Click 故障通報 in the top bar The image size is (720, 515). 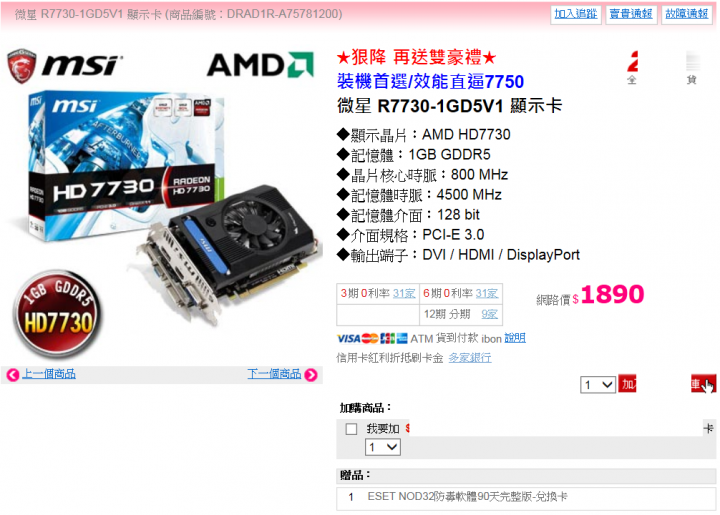click(686, 14)
